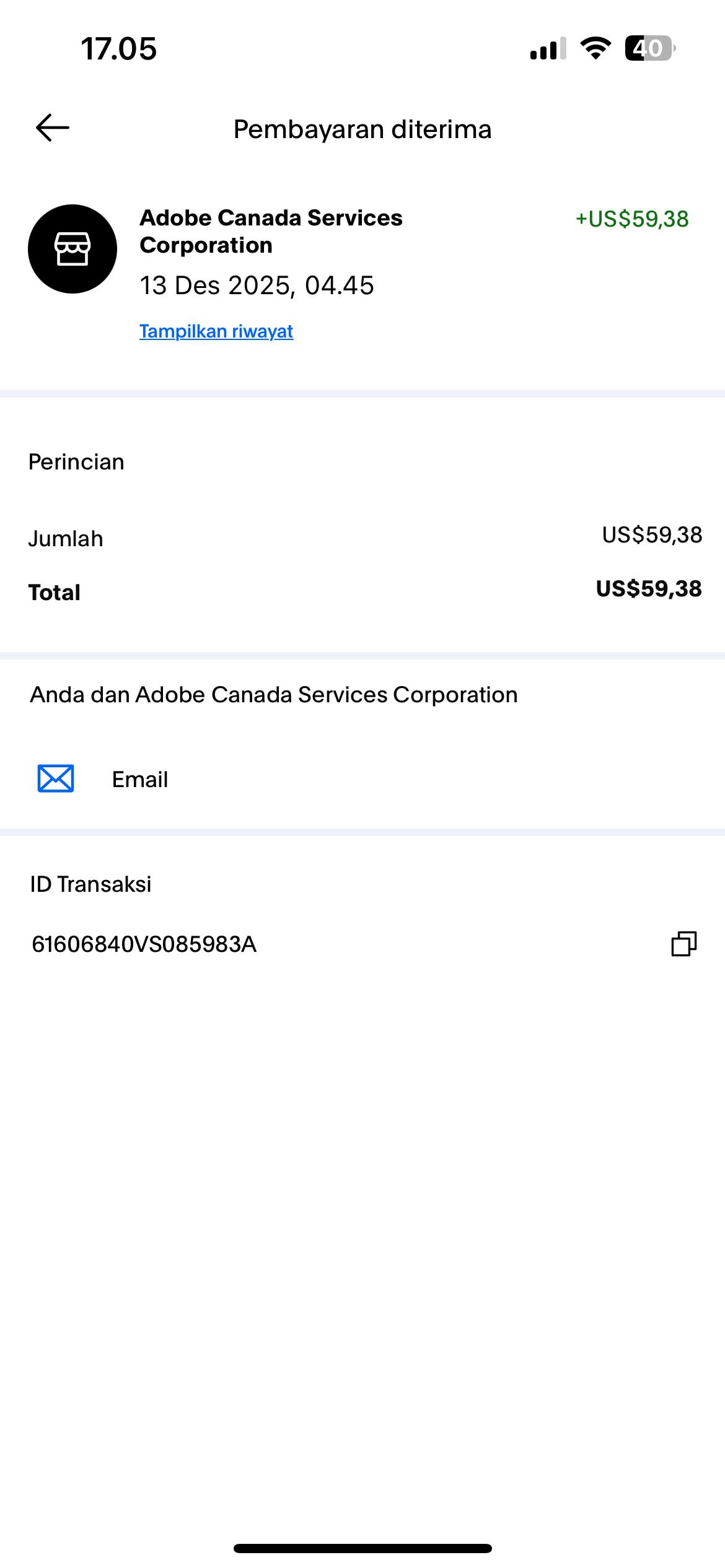
Task: Tap the Wi-Fi status icon
Action: click(x=595, y=48)
